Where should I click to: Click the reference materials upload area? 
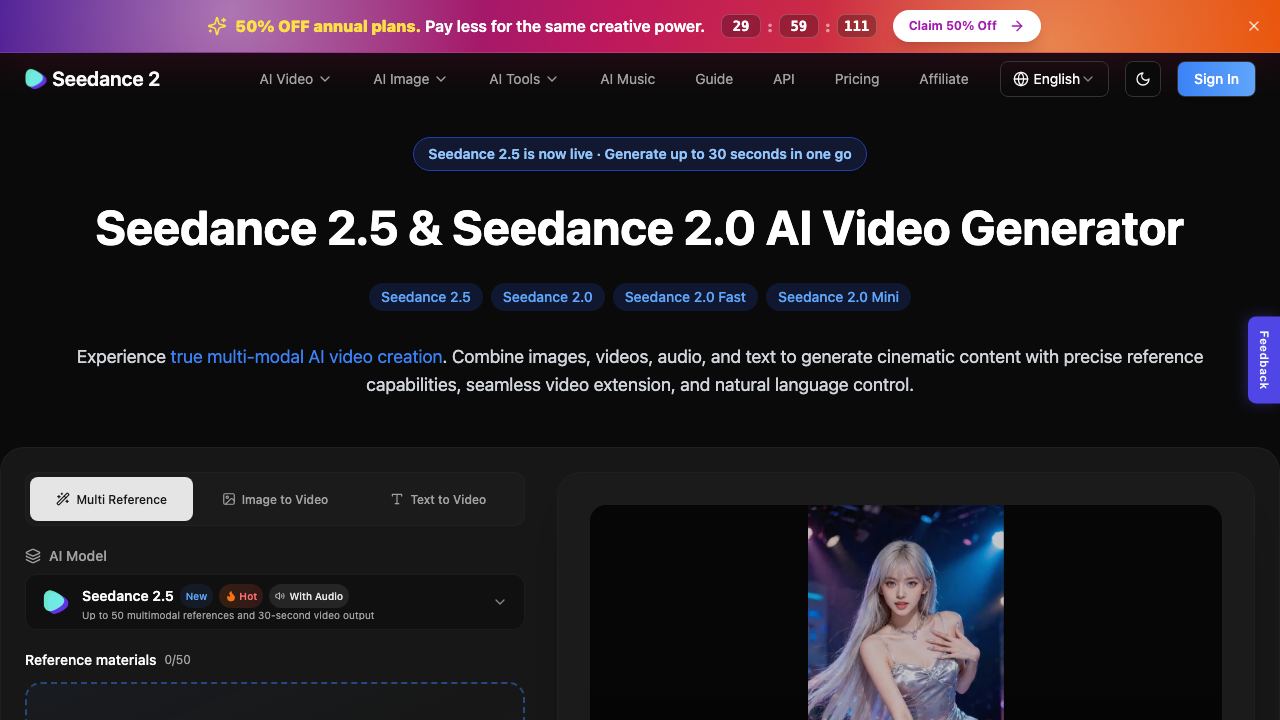(275, 701)
